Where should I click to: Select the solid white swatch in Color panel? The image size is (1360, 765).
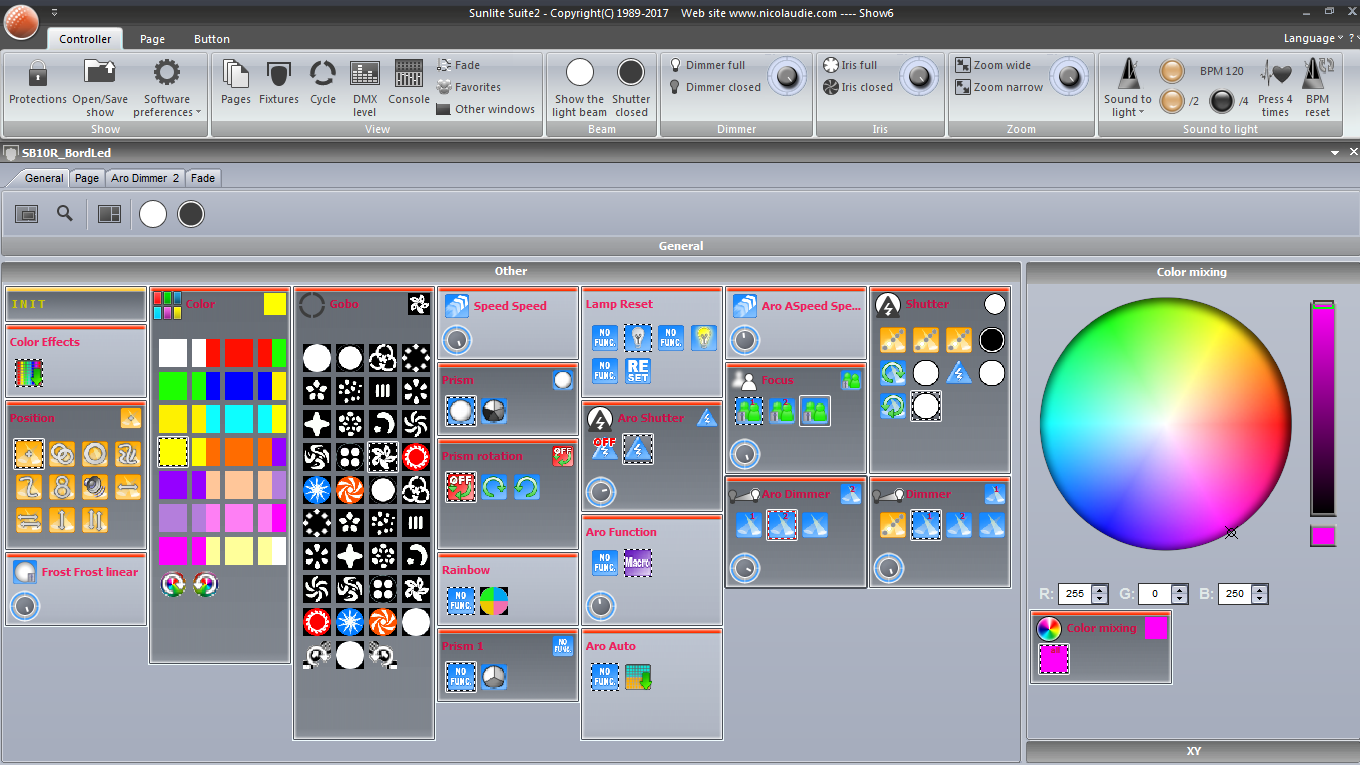click(x=173, y=353)
